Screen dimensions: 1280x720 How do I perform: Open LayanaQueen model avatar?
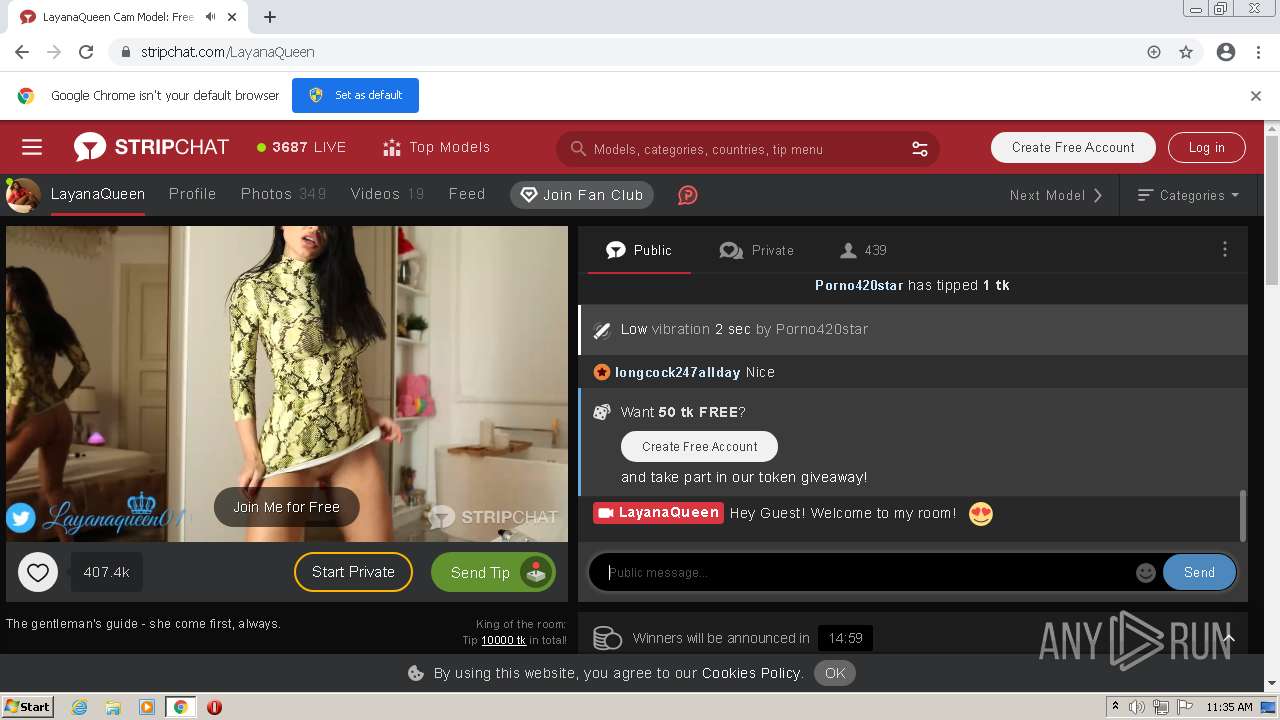[x=23, y=195]
